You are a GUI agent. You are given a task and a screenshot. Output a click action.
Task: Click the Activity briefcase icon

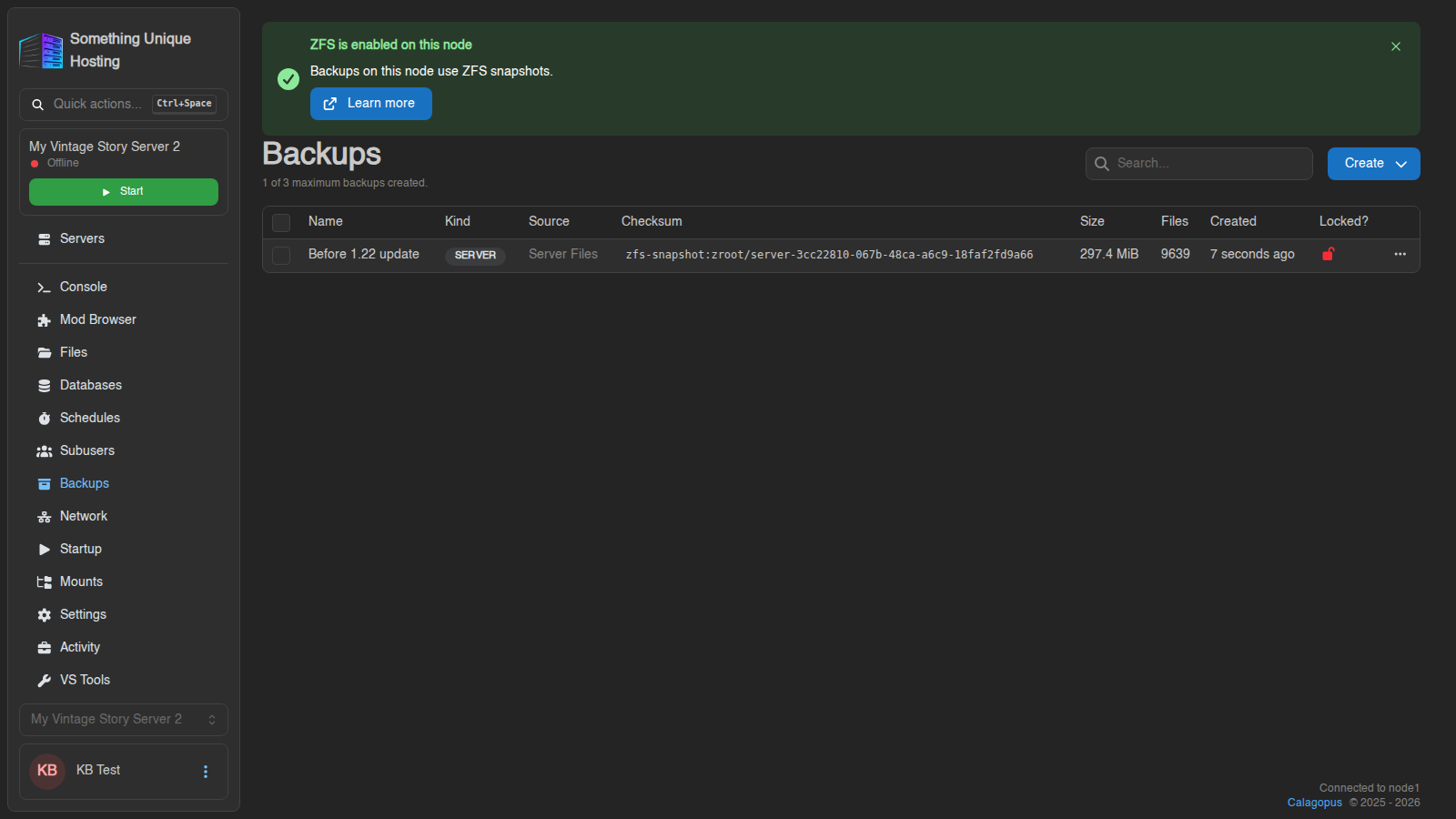click(44, 648)
